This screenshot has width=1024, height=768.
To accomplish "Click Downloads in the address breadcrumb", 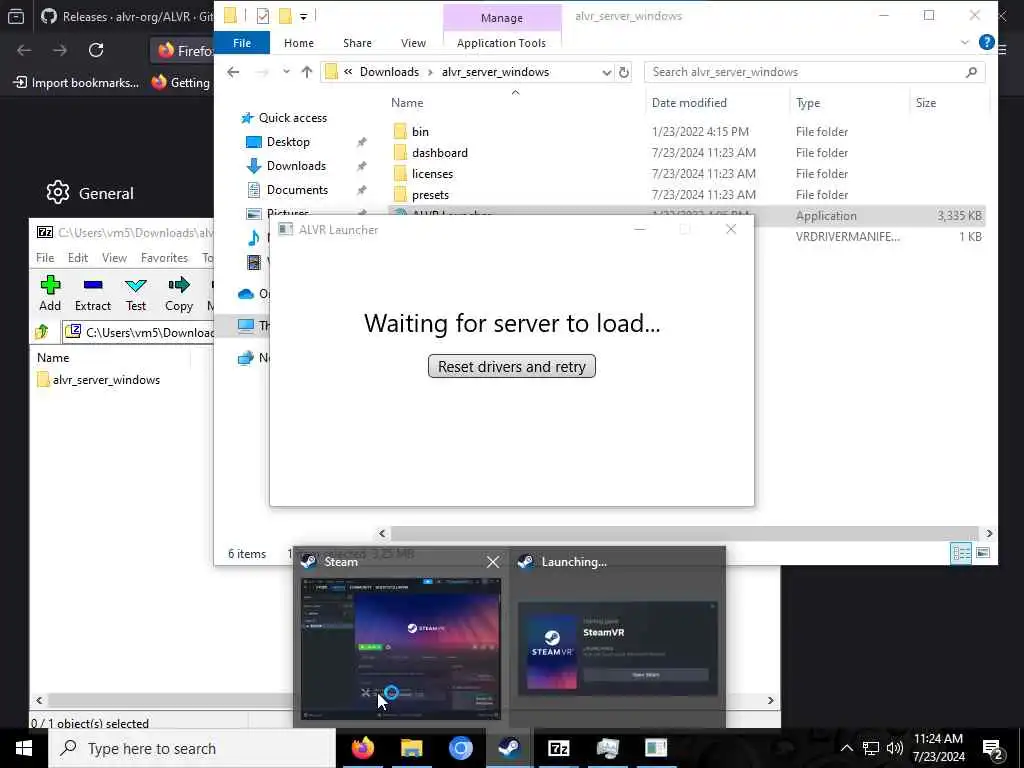I will point(389,72).
